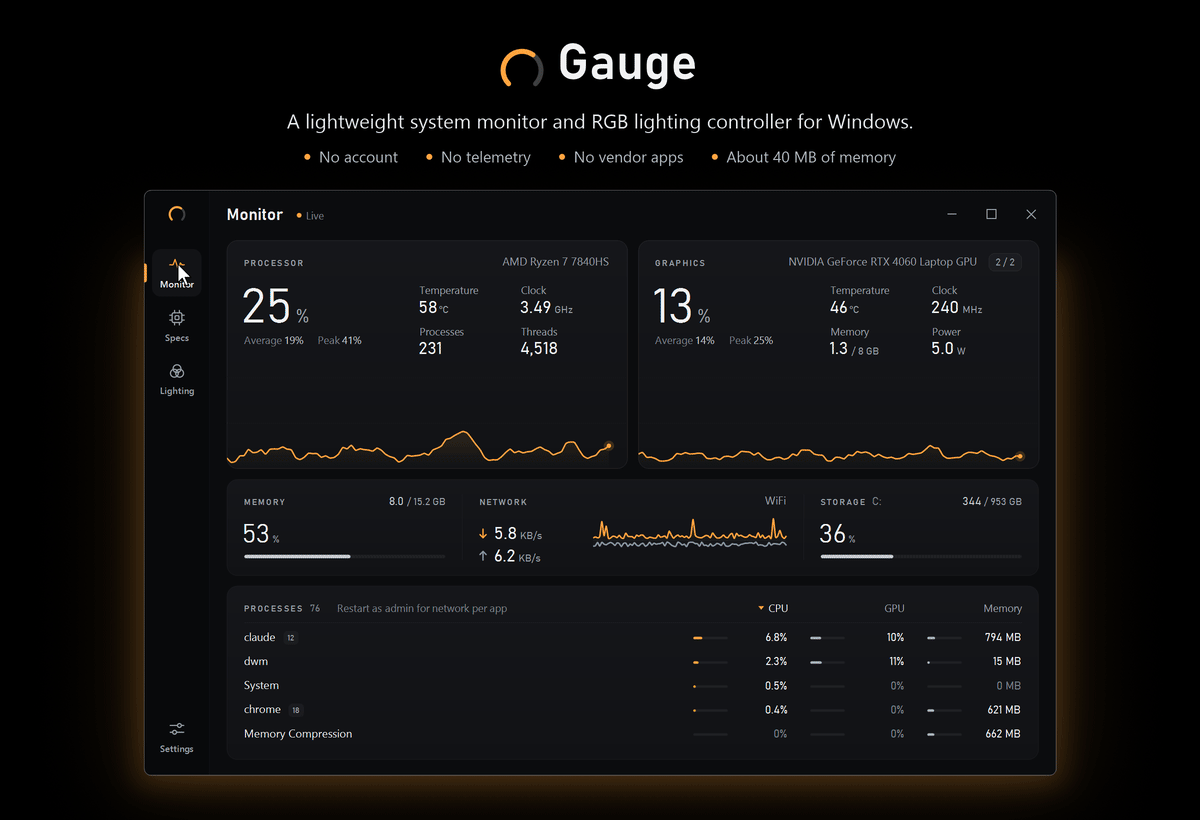1200x820 pixels.
Task: Click claude's 794 MB memory value
Action: point(1002,637)
